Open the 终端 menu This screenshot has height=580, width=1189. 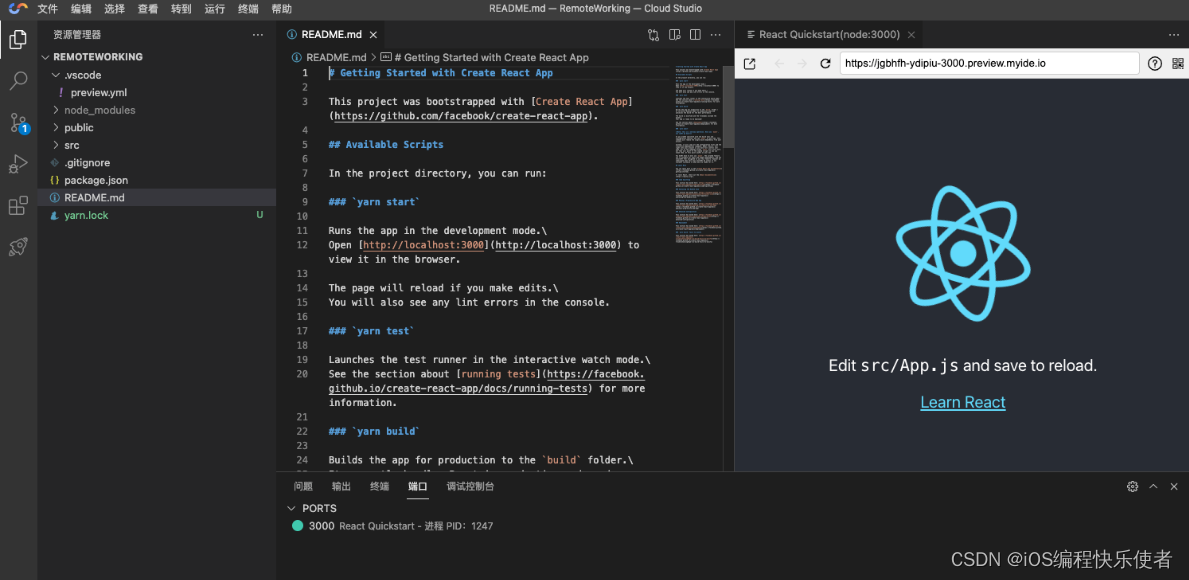click(248, 9)
